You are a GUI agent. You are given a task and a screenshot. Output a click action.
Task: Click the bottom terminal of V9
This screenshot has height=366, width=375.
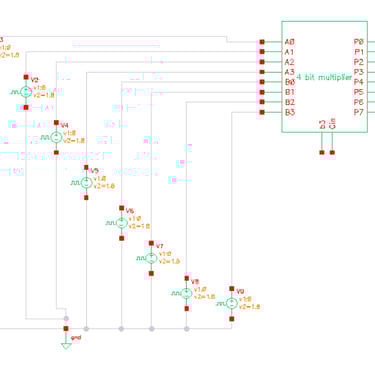[232, 319]
